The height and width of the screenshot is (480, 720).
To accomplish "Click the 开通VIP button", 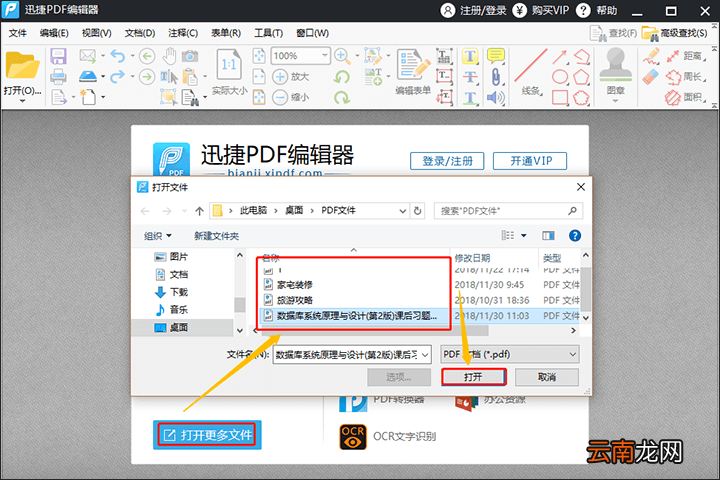I will coord(530,161).
